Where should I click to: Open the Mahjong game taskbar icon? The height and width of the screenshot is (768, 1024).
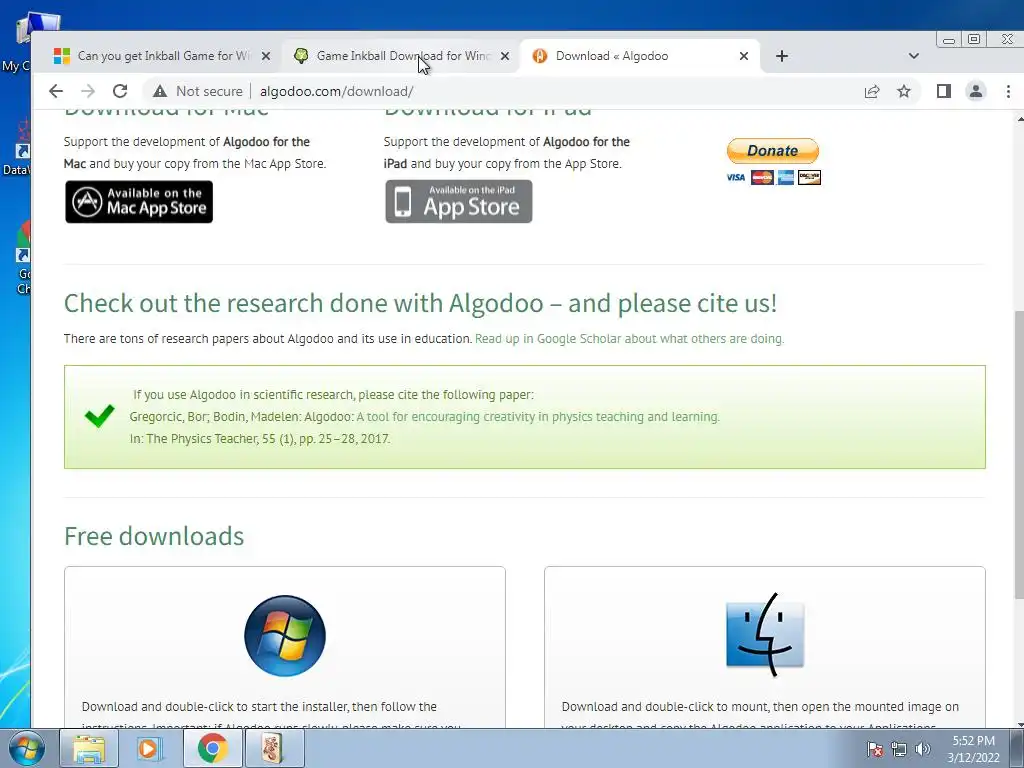[274, 748]
